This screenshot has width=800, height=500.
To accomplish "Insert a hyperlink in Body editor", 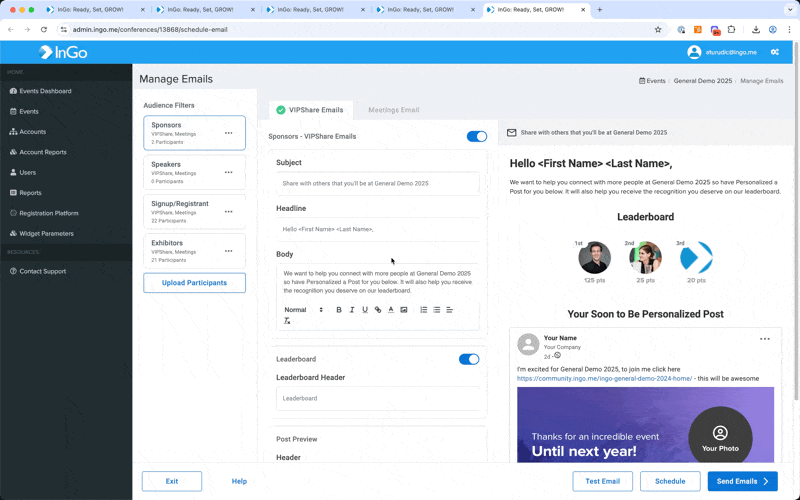I will coord(378,310).
